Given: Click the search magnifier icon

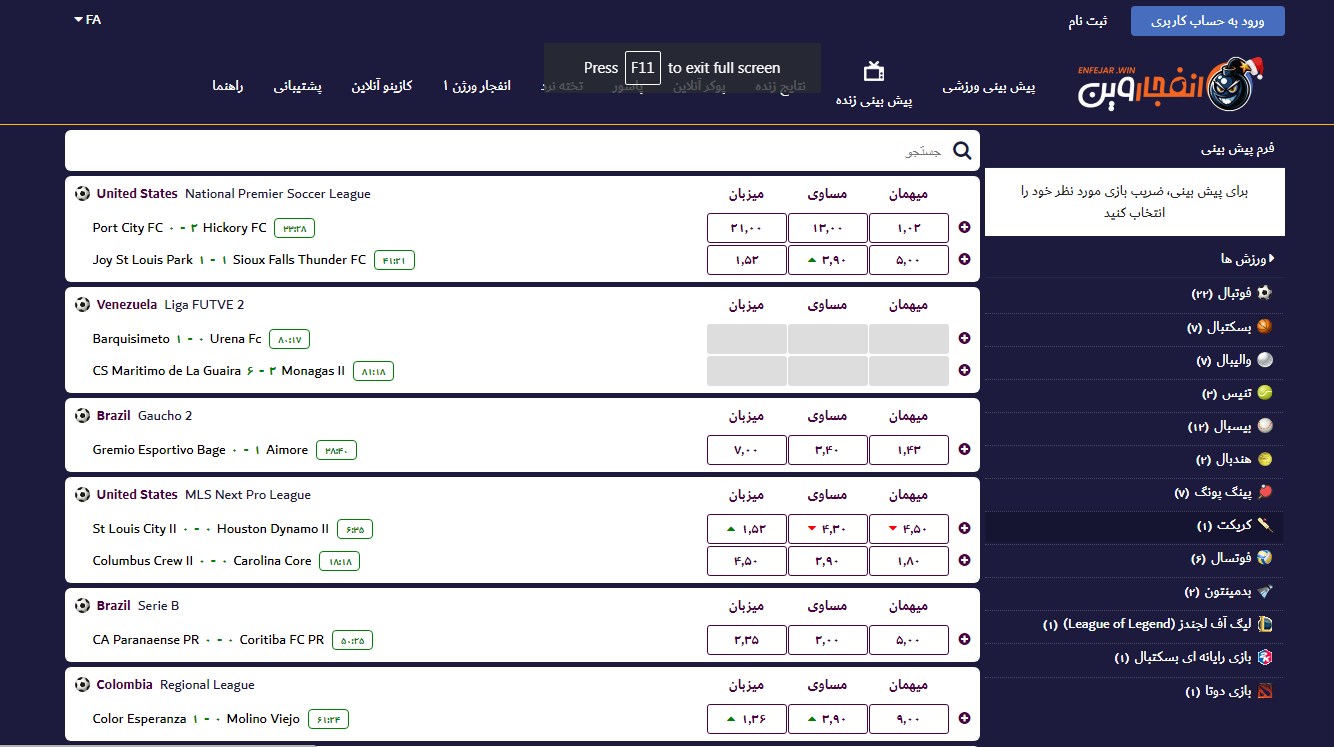Looking at the screenshot, I should (962, 151).
